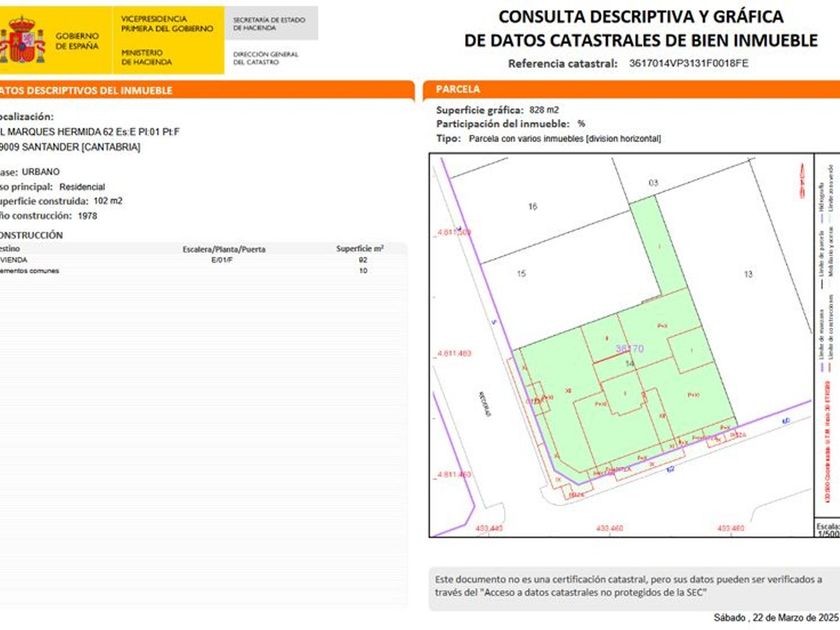Click the '433.460' coordinate label below the map
The image size is (840, 630).
(609, 528)
